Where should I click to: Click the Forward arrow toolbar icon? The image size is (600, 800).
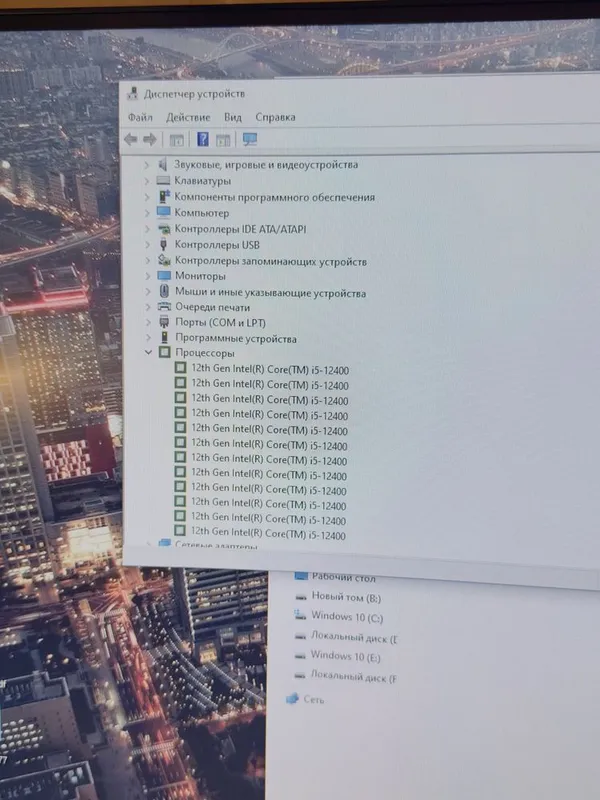click(149, 139)
